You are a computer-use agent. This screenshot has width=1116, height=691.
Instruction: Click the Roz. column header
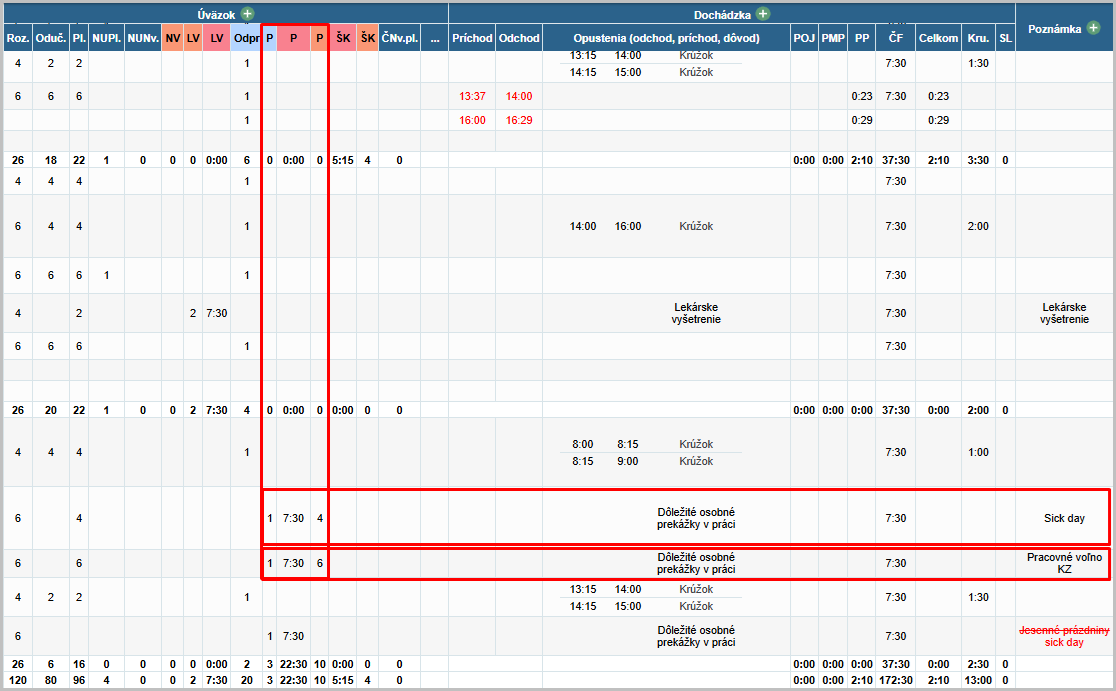17,38
